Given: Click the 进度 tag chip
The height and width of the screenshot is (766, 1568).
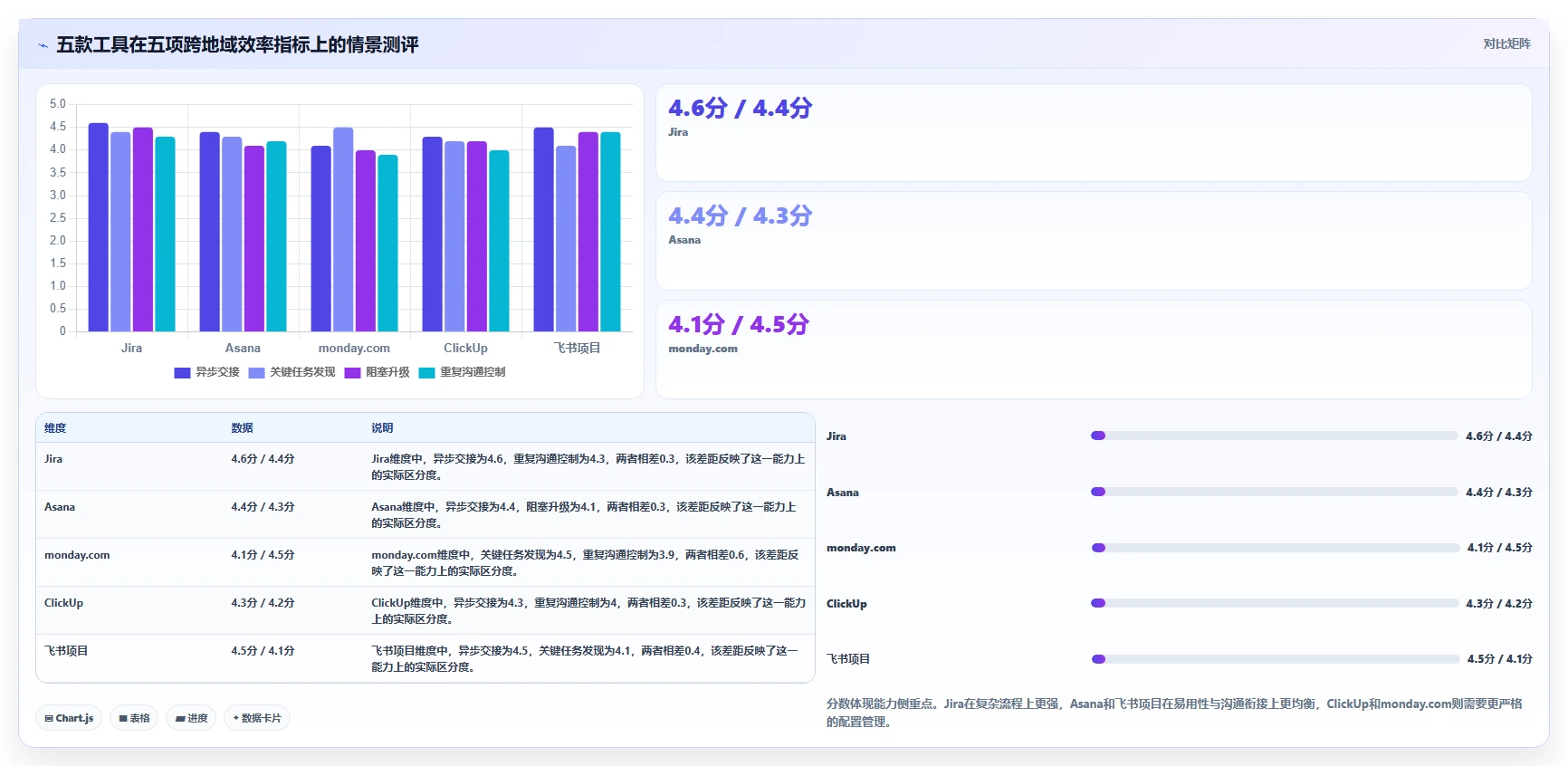Looking at the screenshot, I should (x=191, y=718).
